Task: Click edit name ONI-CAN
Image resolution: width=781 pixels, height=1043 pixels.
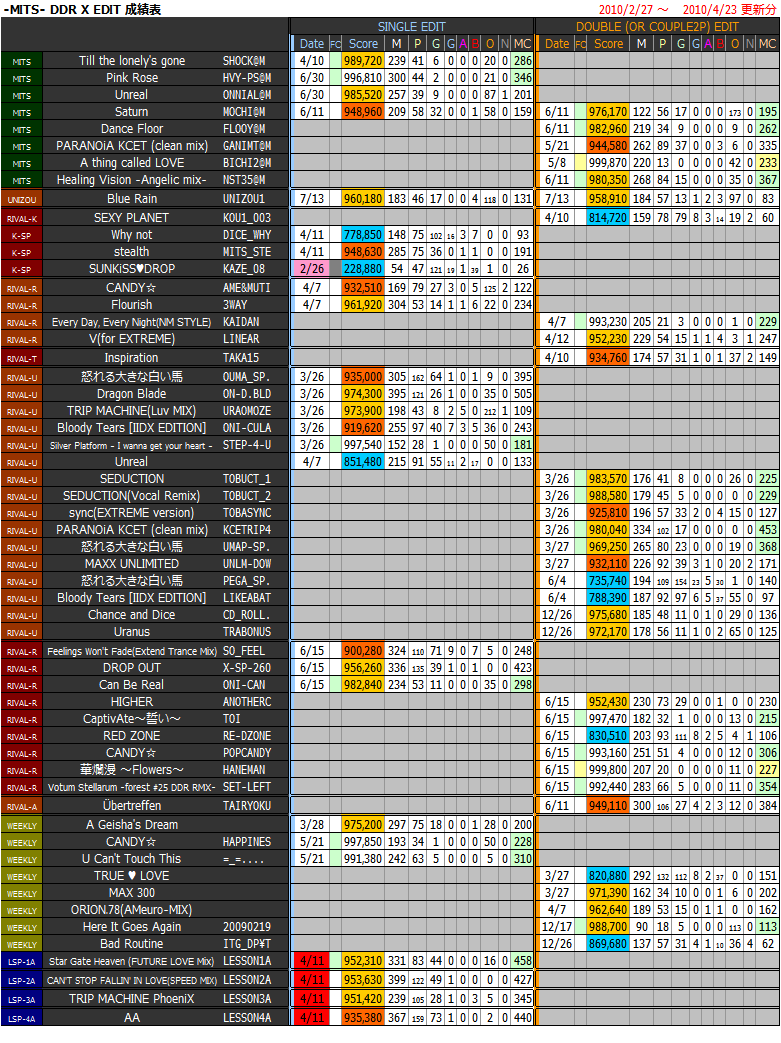Action: 244,685
